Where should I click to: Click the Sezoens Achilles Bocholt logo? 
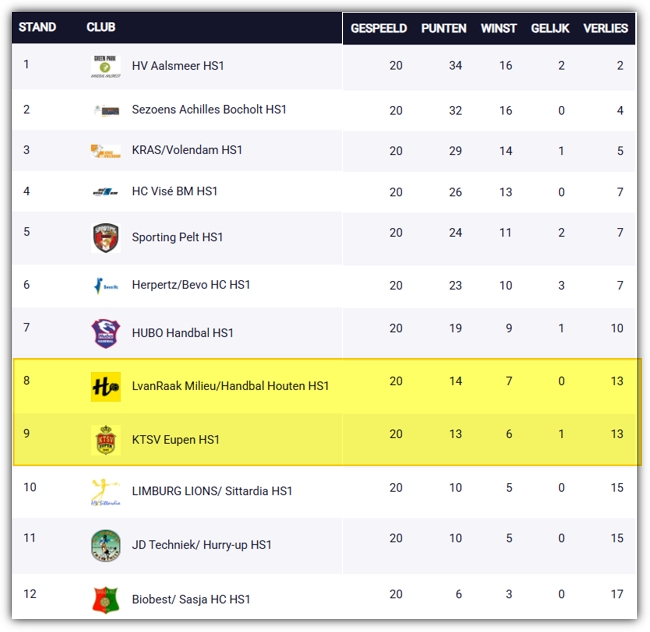(x=106, y=110)
